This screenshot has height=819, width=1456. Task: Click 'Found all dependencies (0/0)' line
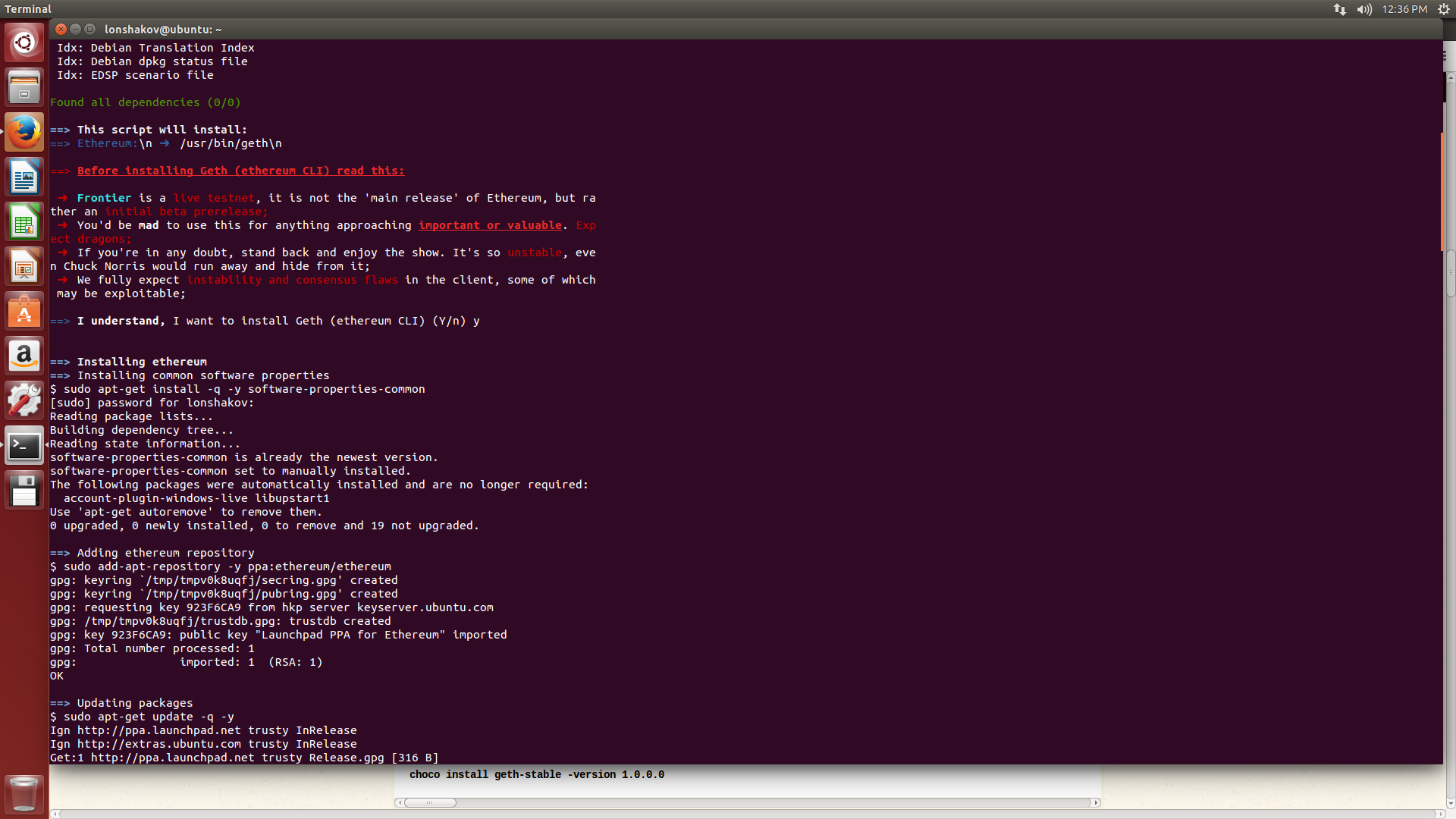click(145, 102)
